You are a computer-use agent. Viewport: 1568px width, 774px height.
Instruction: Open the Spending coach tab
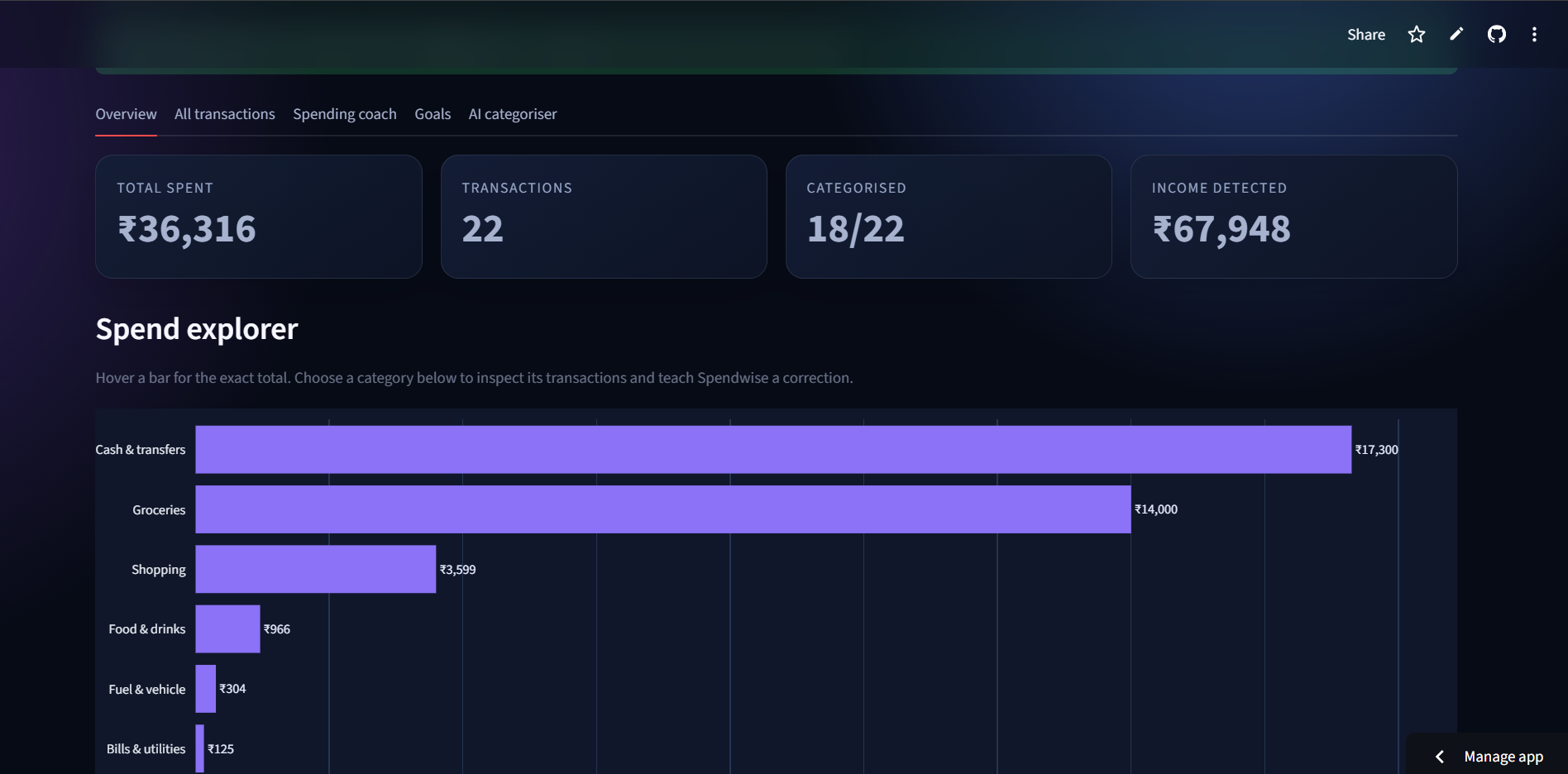click(345, 114)
